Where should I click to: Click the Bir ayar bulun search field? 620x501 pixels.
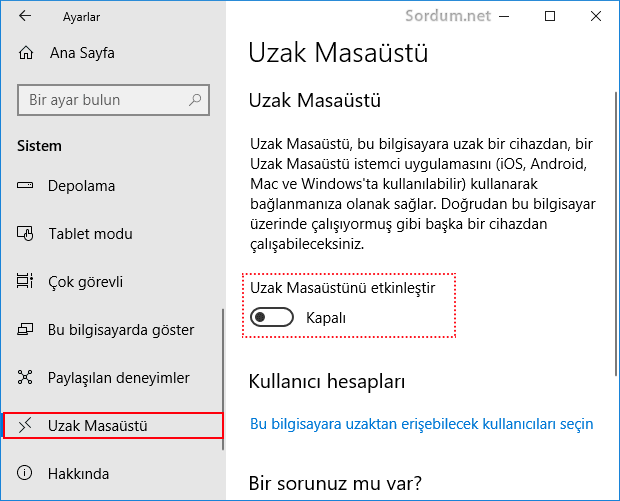(113, 100)
